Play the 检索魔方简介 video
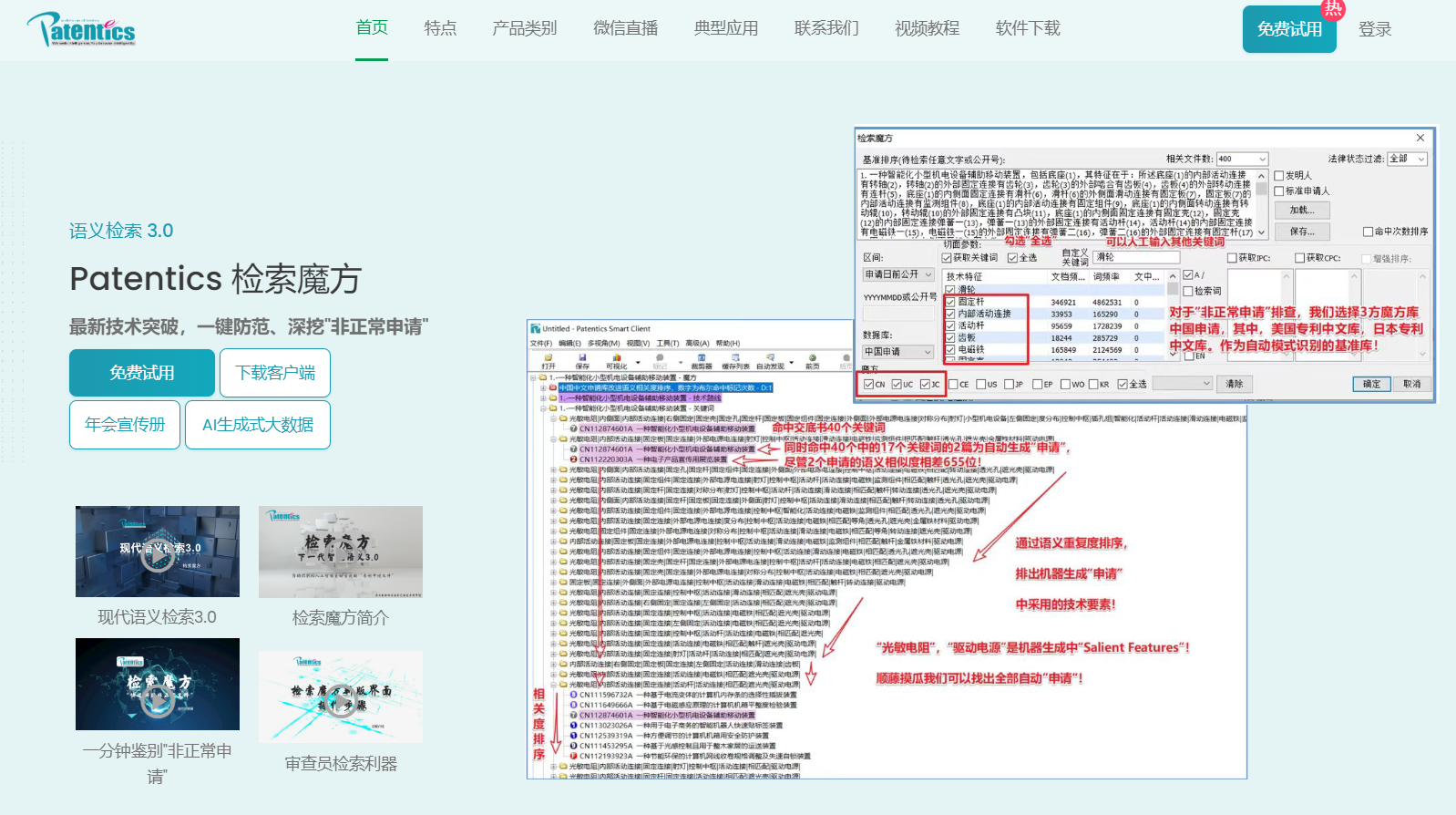Viewport: 1456px width, 815px height. coord(341,552)
